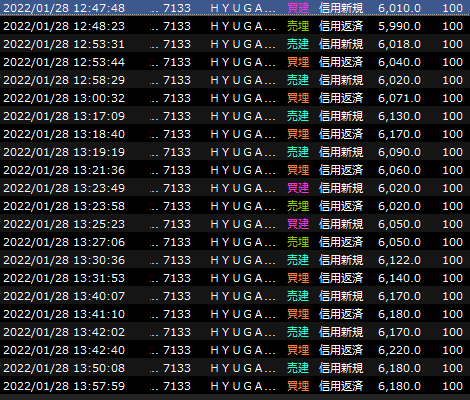
Task: Click the price 6,130.0
Action: (x=399, y=116)
